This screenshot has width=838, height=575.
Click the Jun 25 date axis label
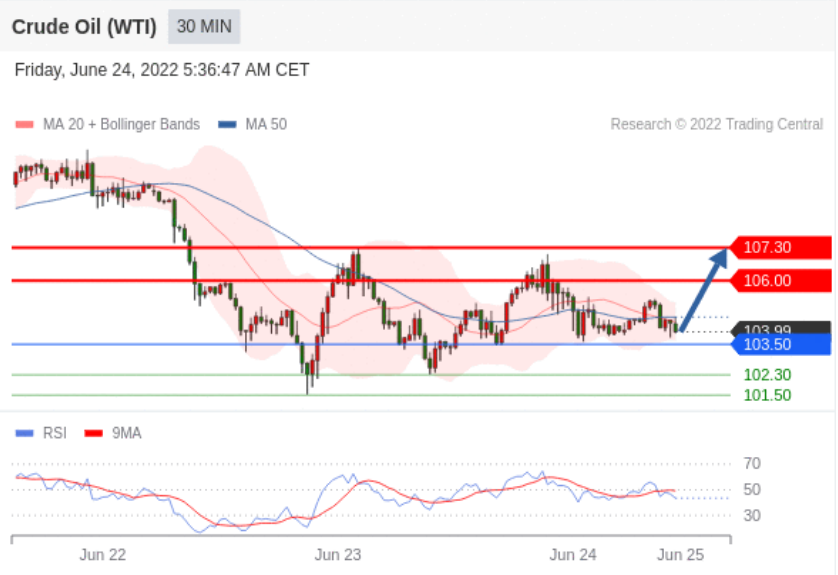click(x=680, y=555)
